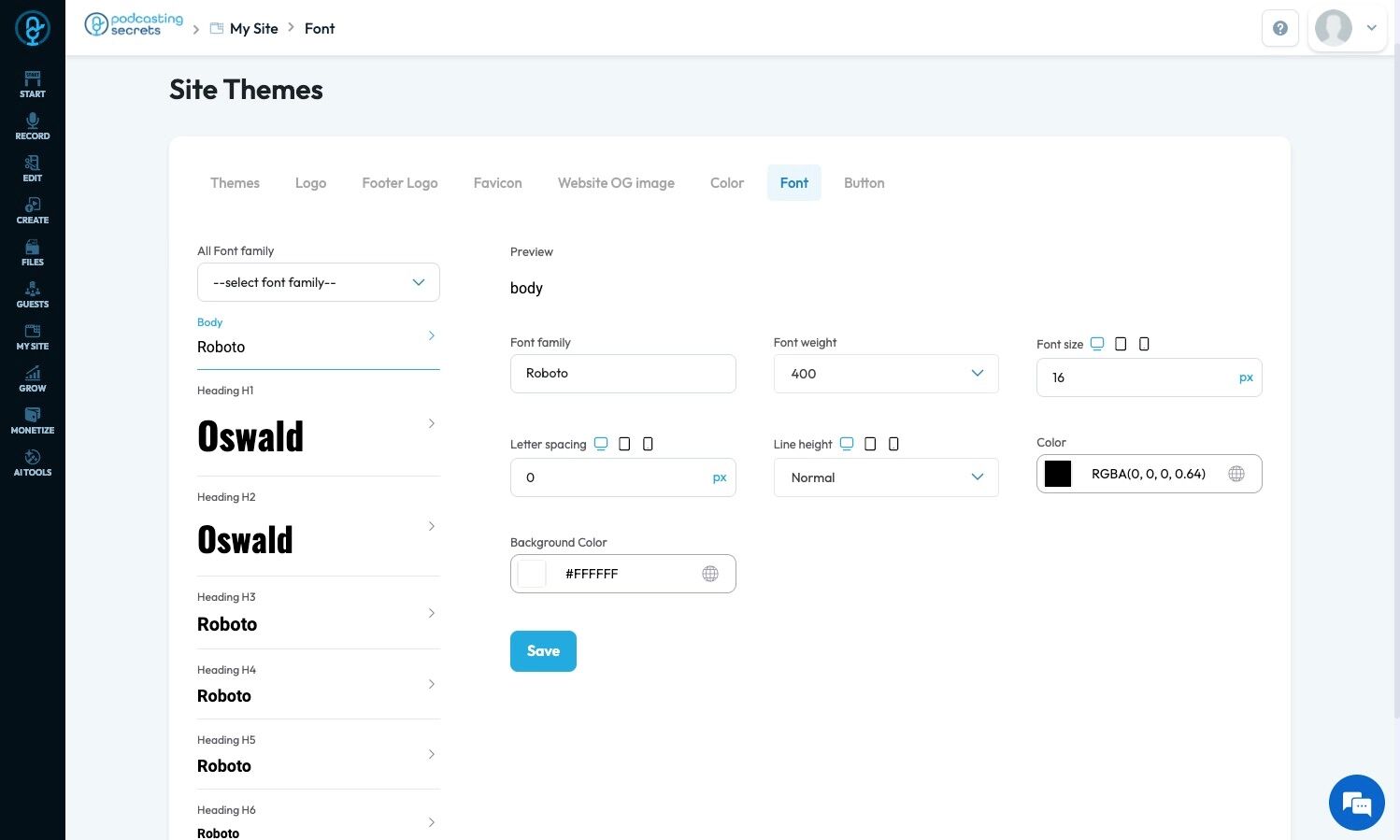Viewport: 1400px width, 840px height.
Task: Open the START section in the sidebar
Action: [33, 84]
